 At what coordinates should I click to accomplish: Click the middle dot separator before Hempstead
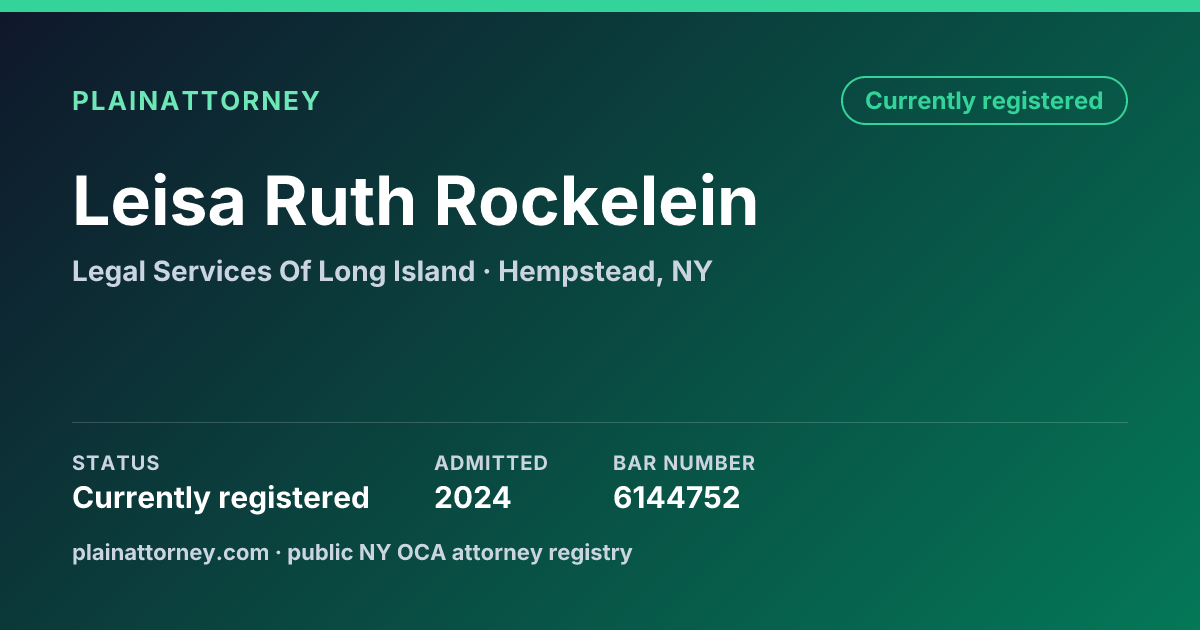[x=487, y=272]
